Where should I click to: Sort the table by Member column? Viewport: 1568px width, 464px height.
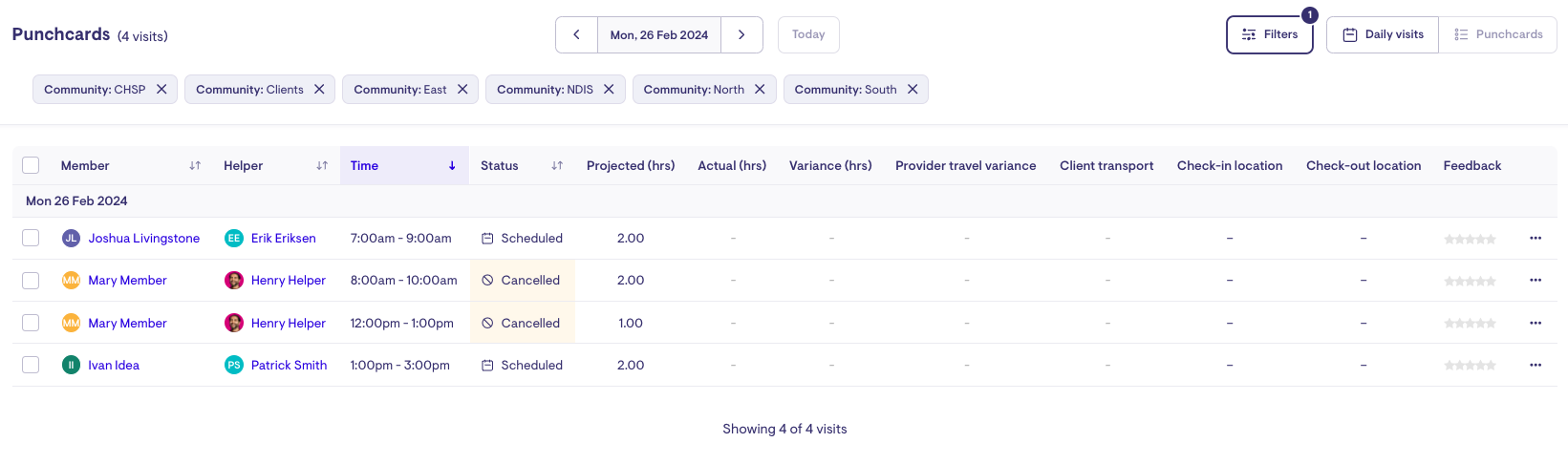coord(195,165)
